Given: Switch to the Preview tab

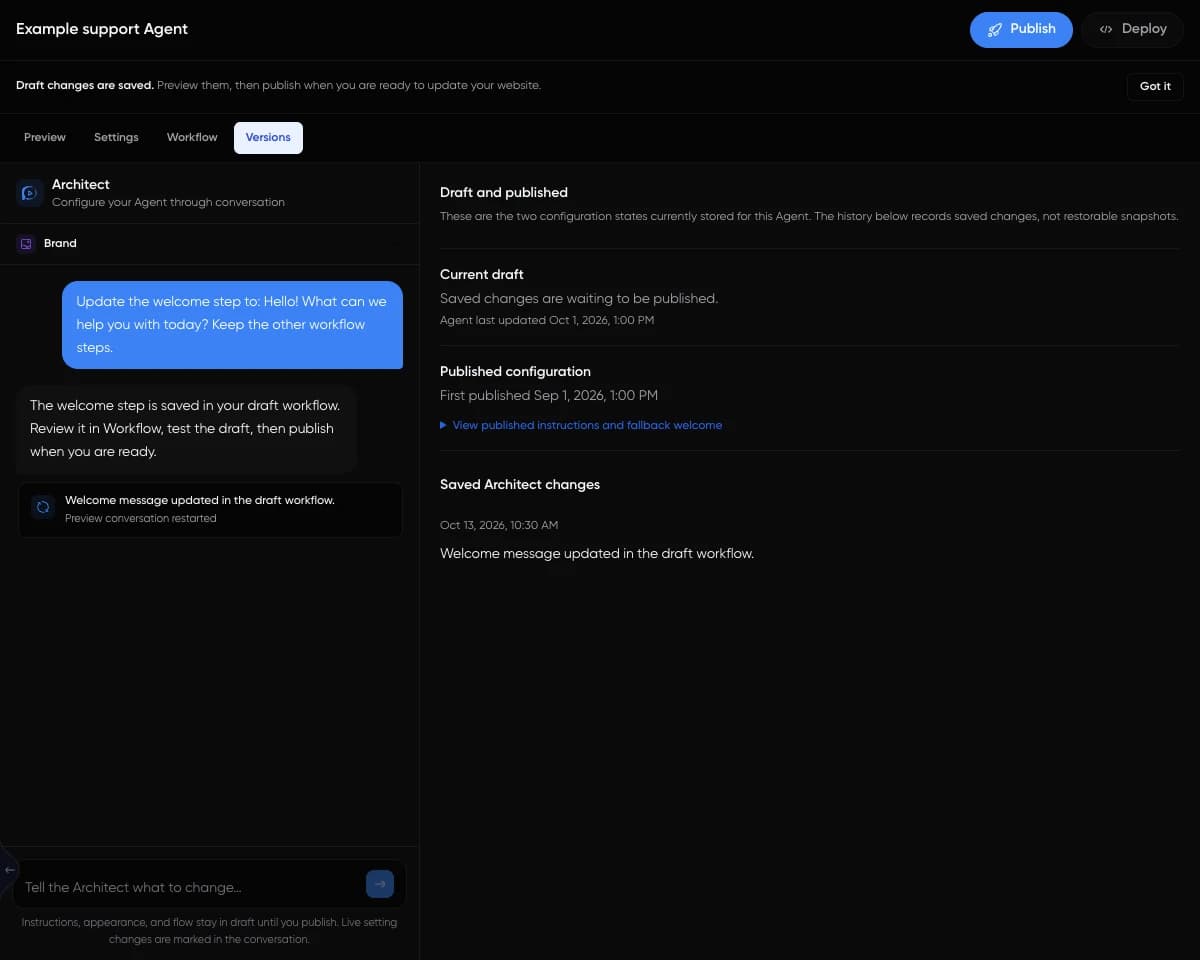Looking at the screenshot, I should [x=45, y=137].
